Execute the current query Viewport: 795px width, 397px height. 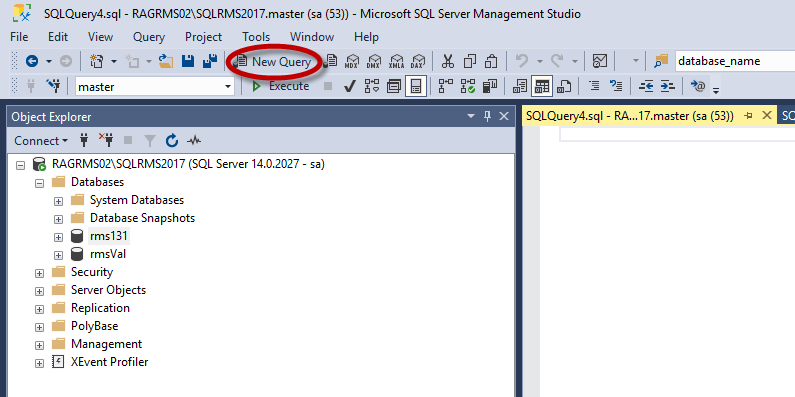pyautogui.click(x=280, y=87)
